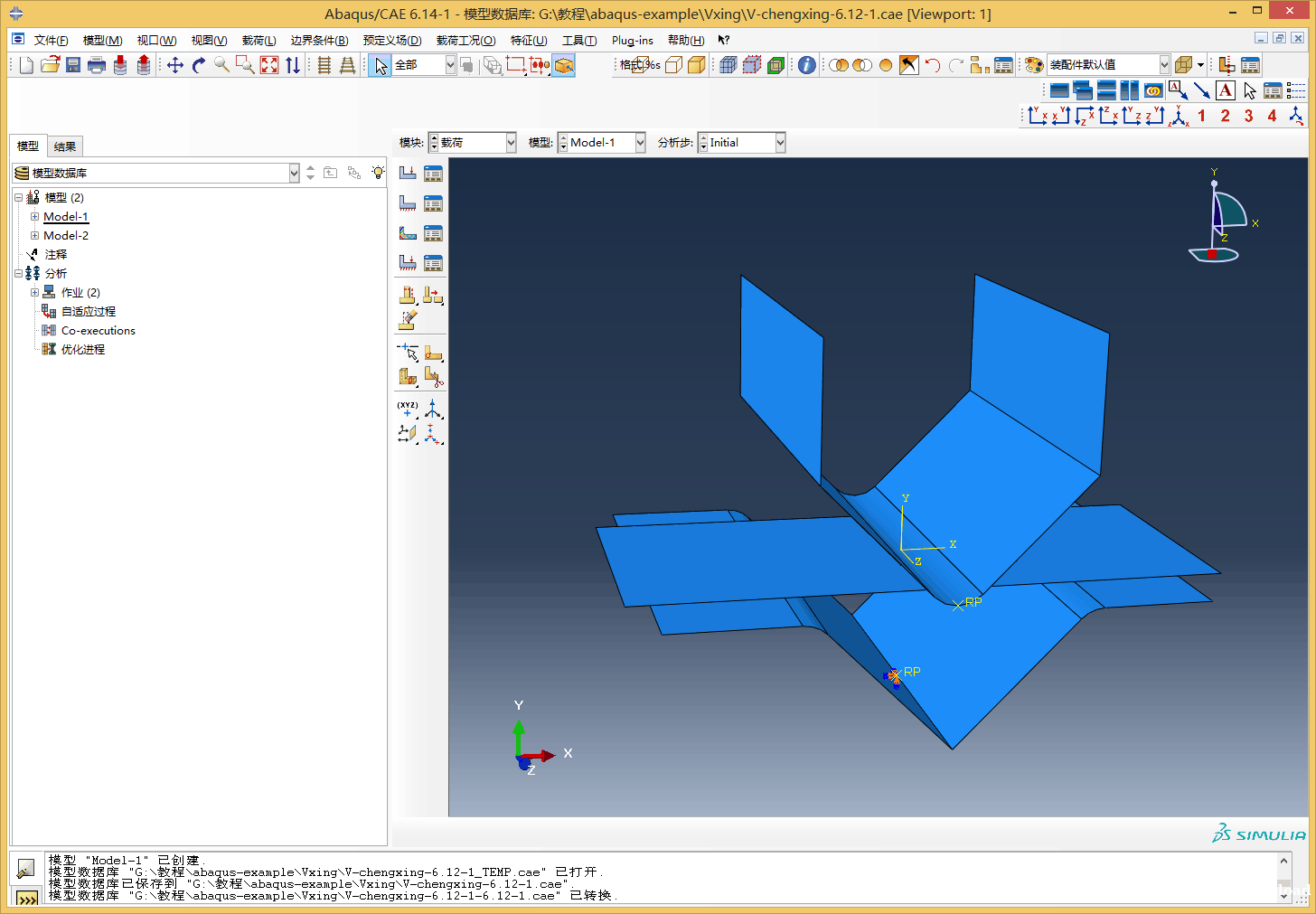
Task: Open the Create Predefined Field tool
Action: [x=408, y=232]
